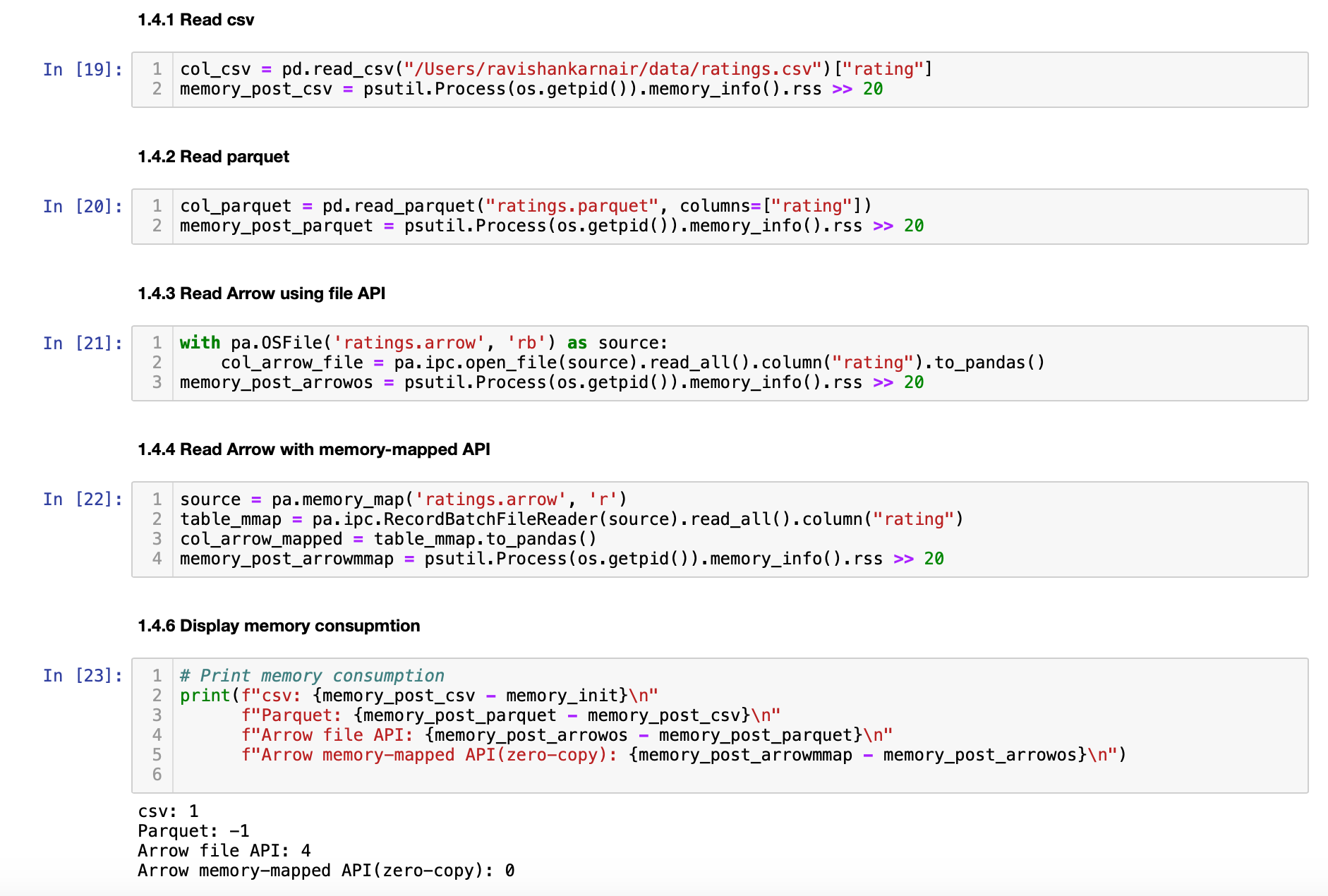Click empty line 6 in the print cell
The image size is (1328, 896).
tap(494, 775)
